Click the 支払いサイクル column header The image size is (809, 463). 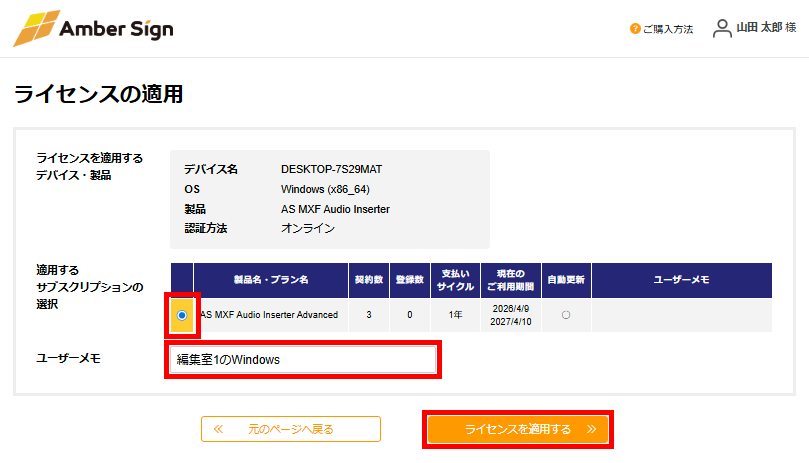pyautogui.click(x=455, y=280)
